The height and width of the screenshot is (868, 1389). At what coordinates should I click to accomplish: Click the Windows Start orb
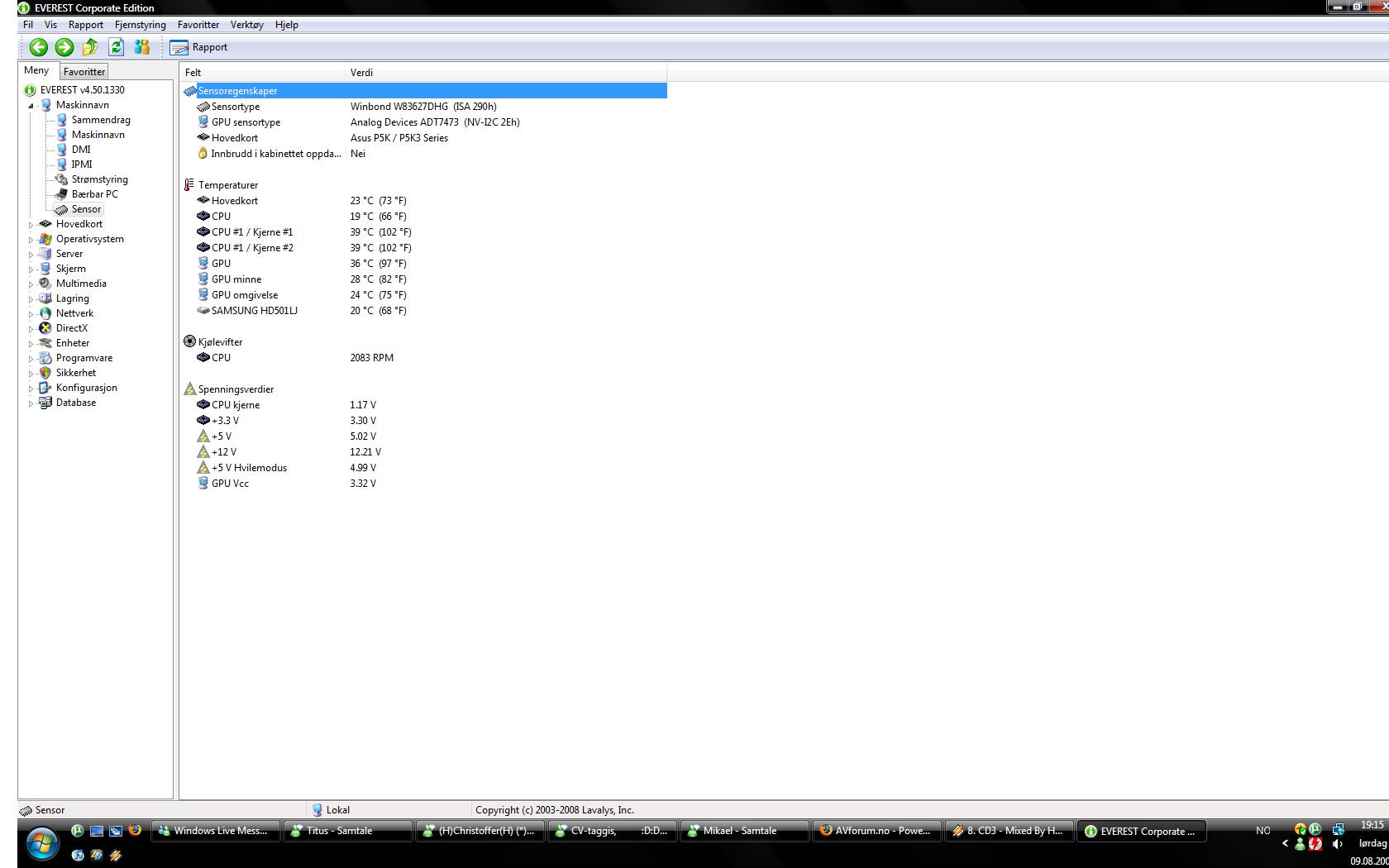(42, 844)
